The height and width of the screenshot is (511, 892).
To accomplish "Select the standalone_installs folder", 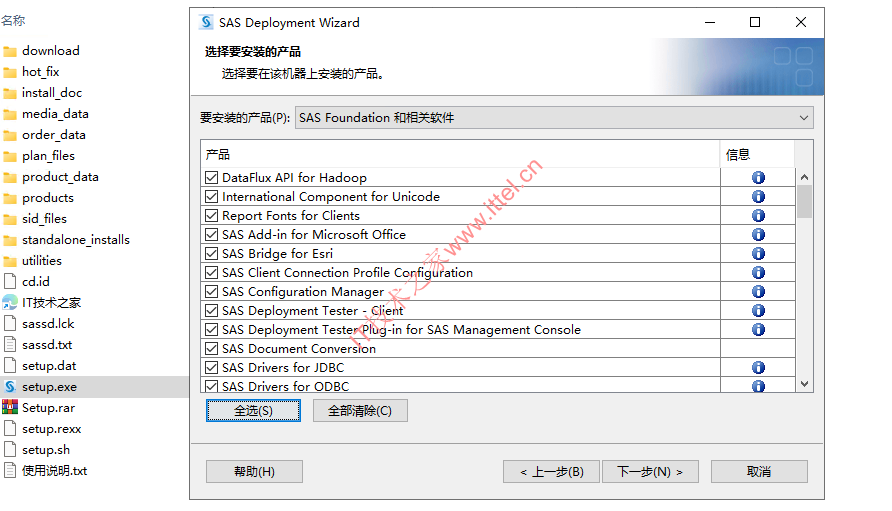I will (76, 240).
